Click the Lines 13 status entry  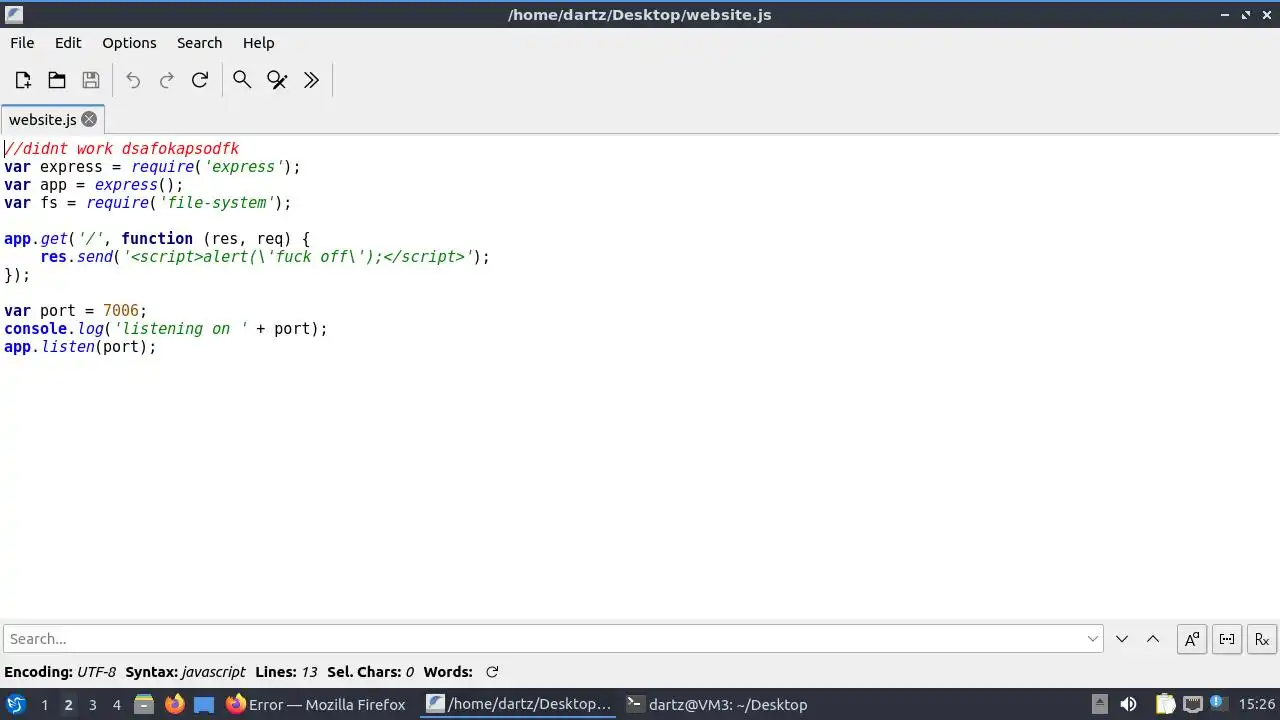pyautogui.click(x=286, y=672)
